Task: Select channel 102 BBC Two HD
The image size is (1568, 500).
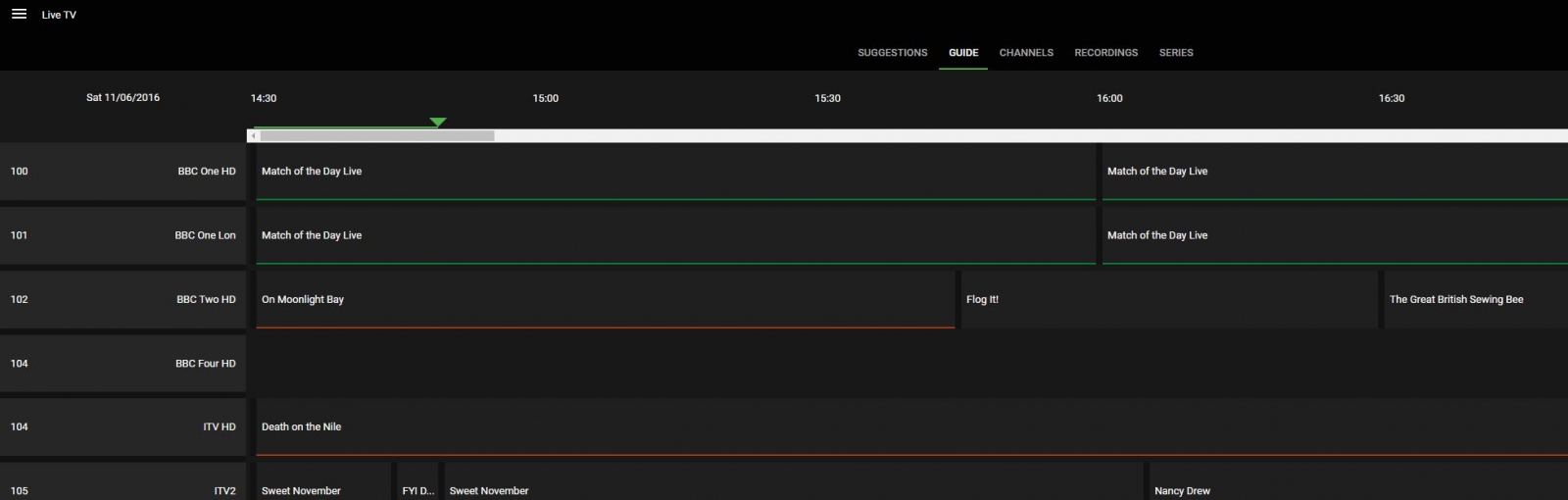Action: (122, 300)
